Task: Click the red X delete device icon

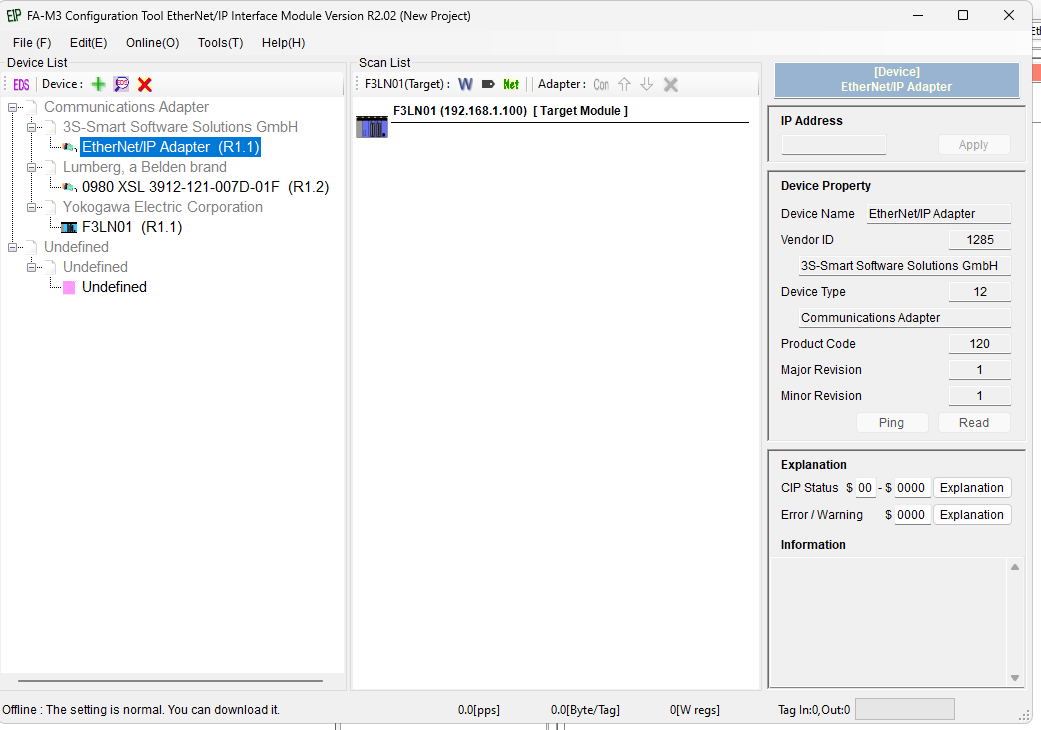Action: coord(145,84)
